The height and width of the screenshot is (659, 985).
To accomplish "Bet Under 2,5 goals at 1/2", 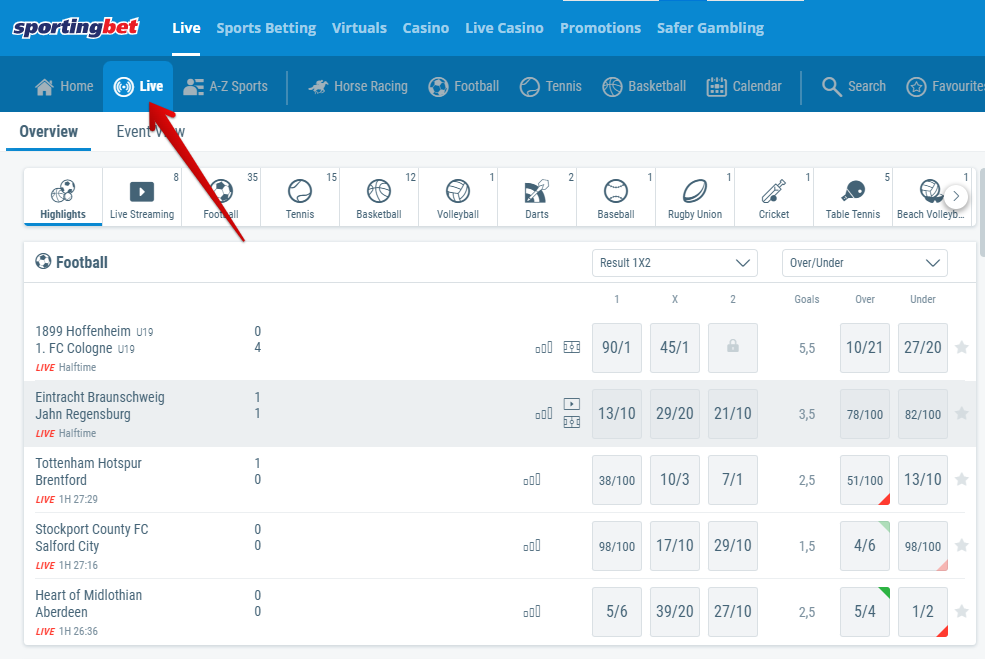I will 923,612.
